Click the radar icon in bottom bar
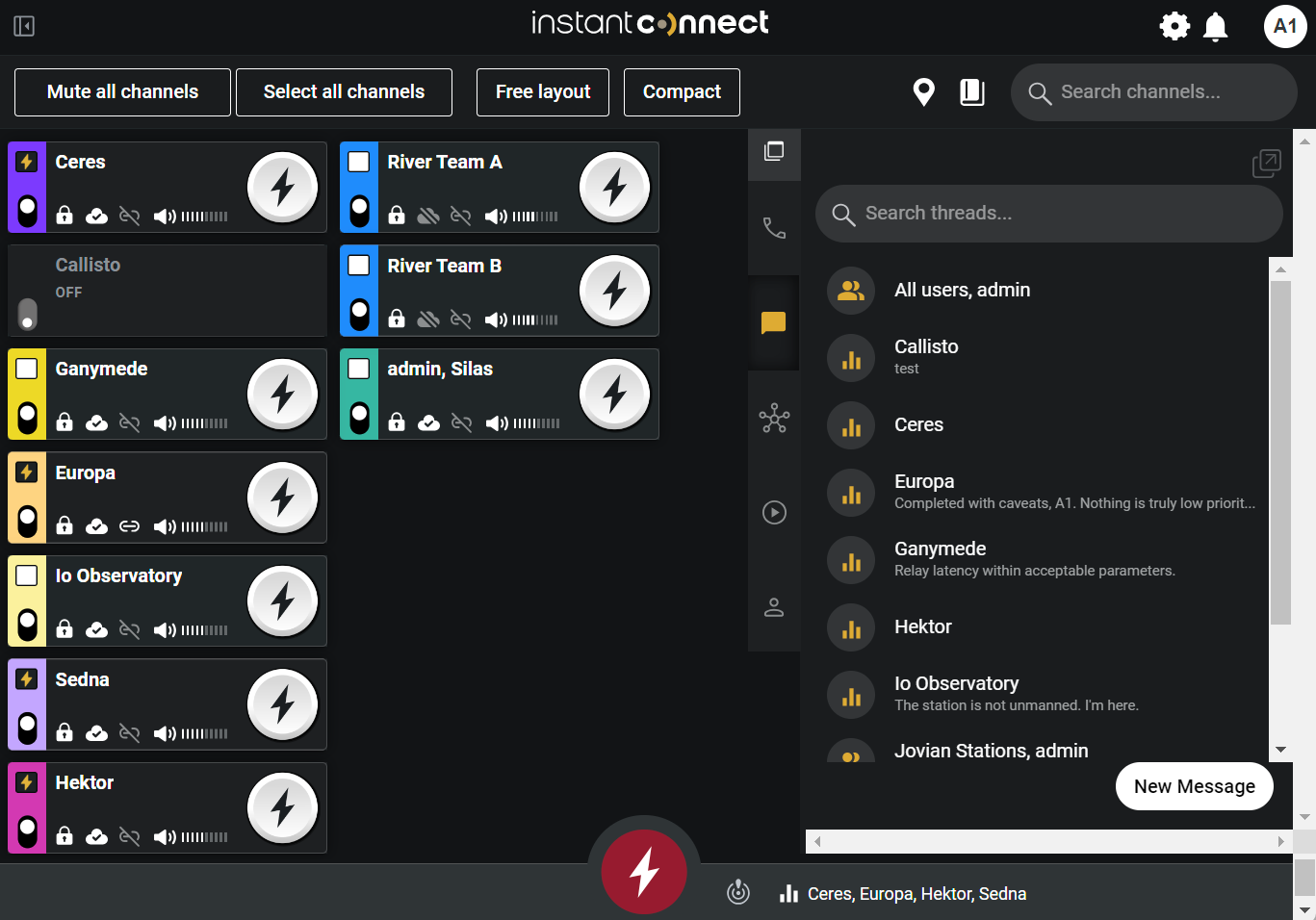1316x920 pixels. 738,893
